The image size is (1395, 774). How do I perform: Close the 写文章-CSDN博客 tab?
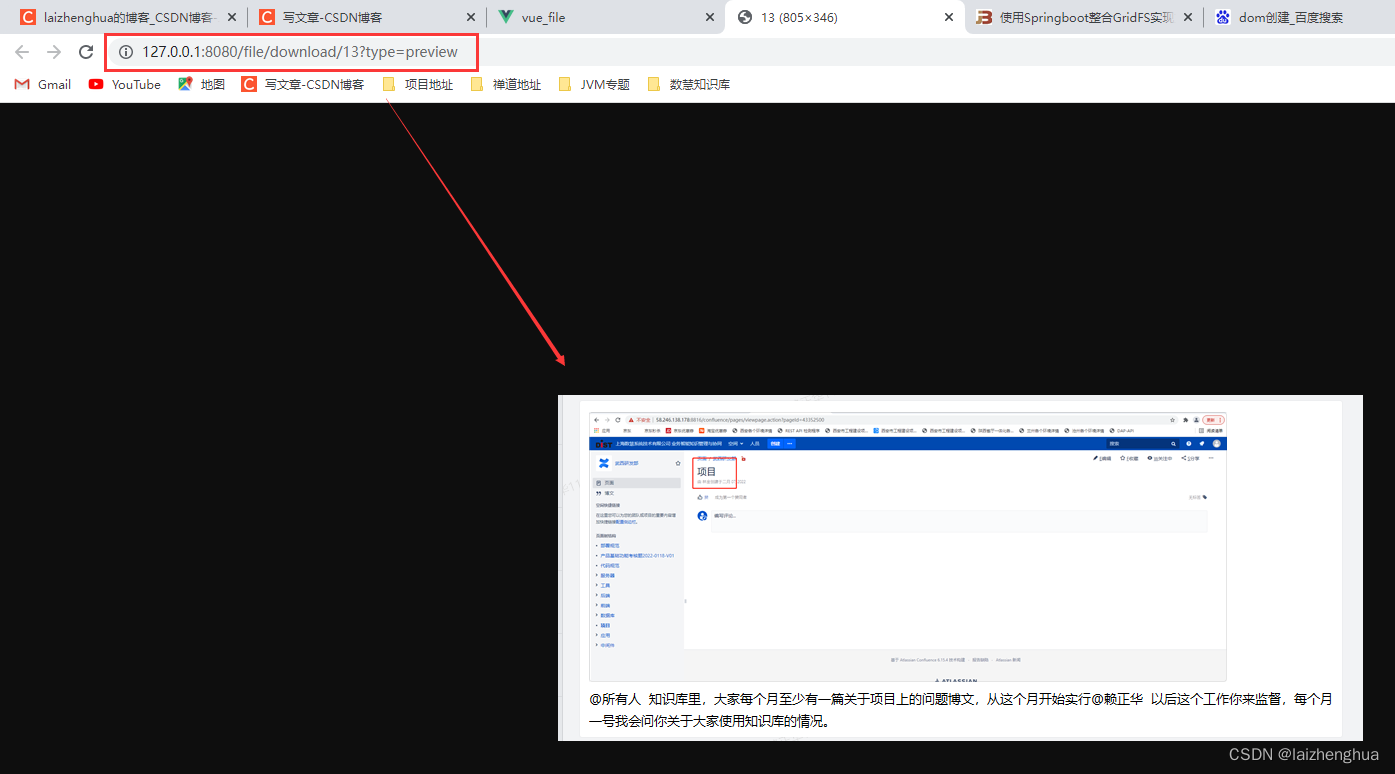471,17
